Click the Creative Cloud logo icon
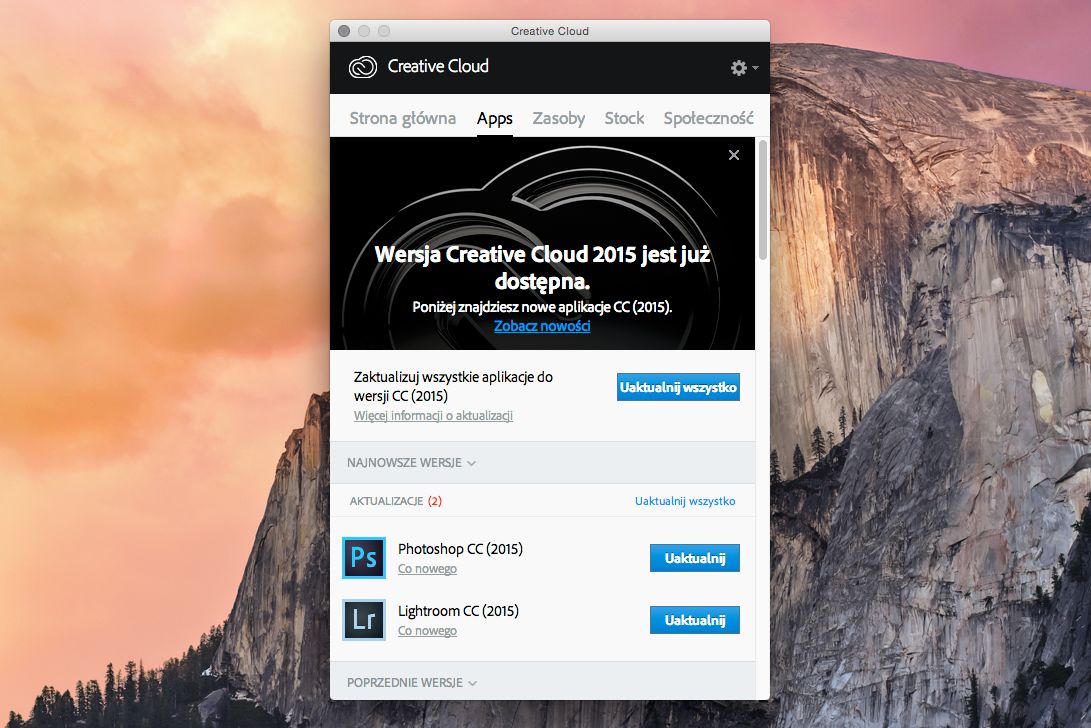Screen dimensions: 1091x728 click(363, 67)
